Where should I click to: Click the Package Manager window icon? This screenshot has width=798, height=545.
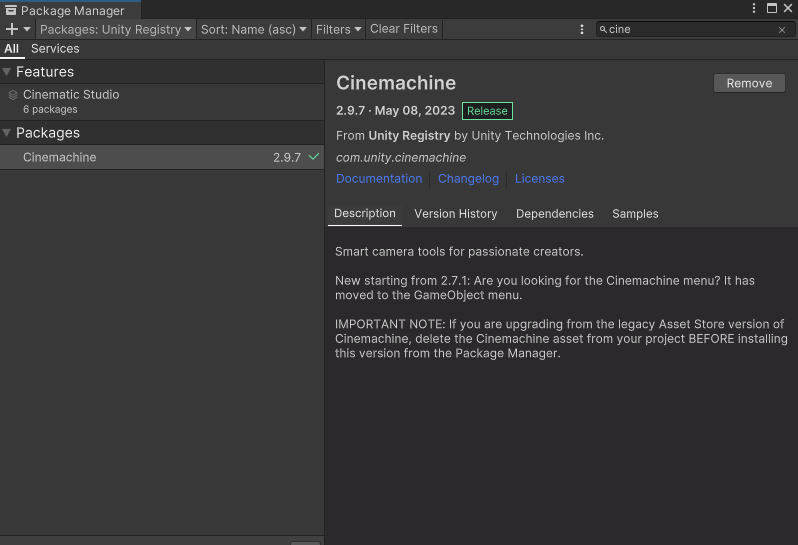11,10
